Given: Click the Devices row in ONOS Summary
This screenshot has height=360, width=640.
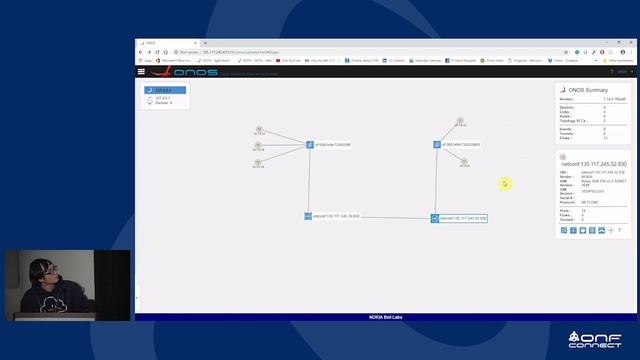Looking at the screenshot, I should point(593,107).
